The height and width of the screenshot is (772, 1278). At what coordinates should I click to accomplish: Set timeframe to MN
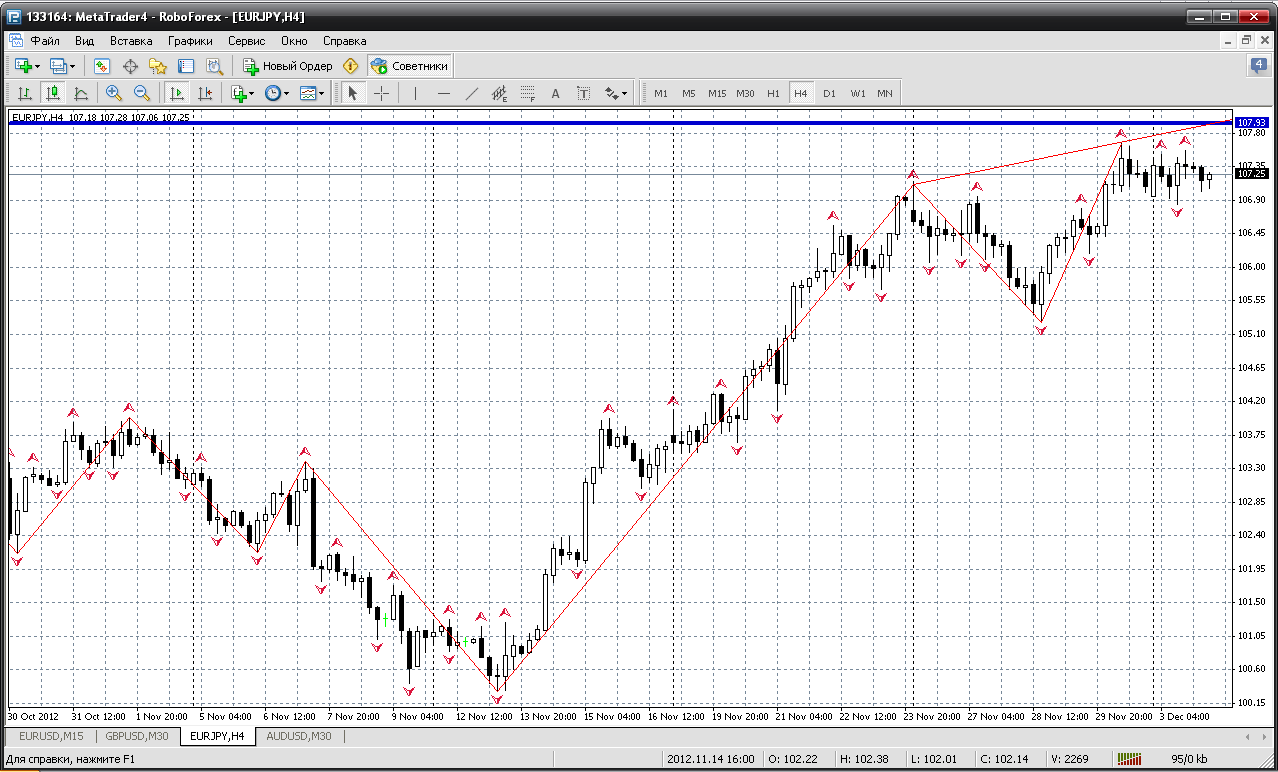tap(885, 93)
